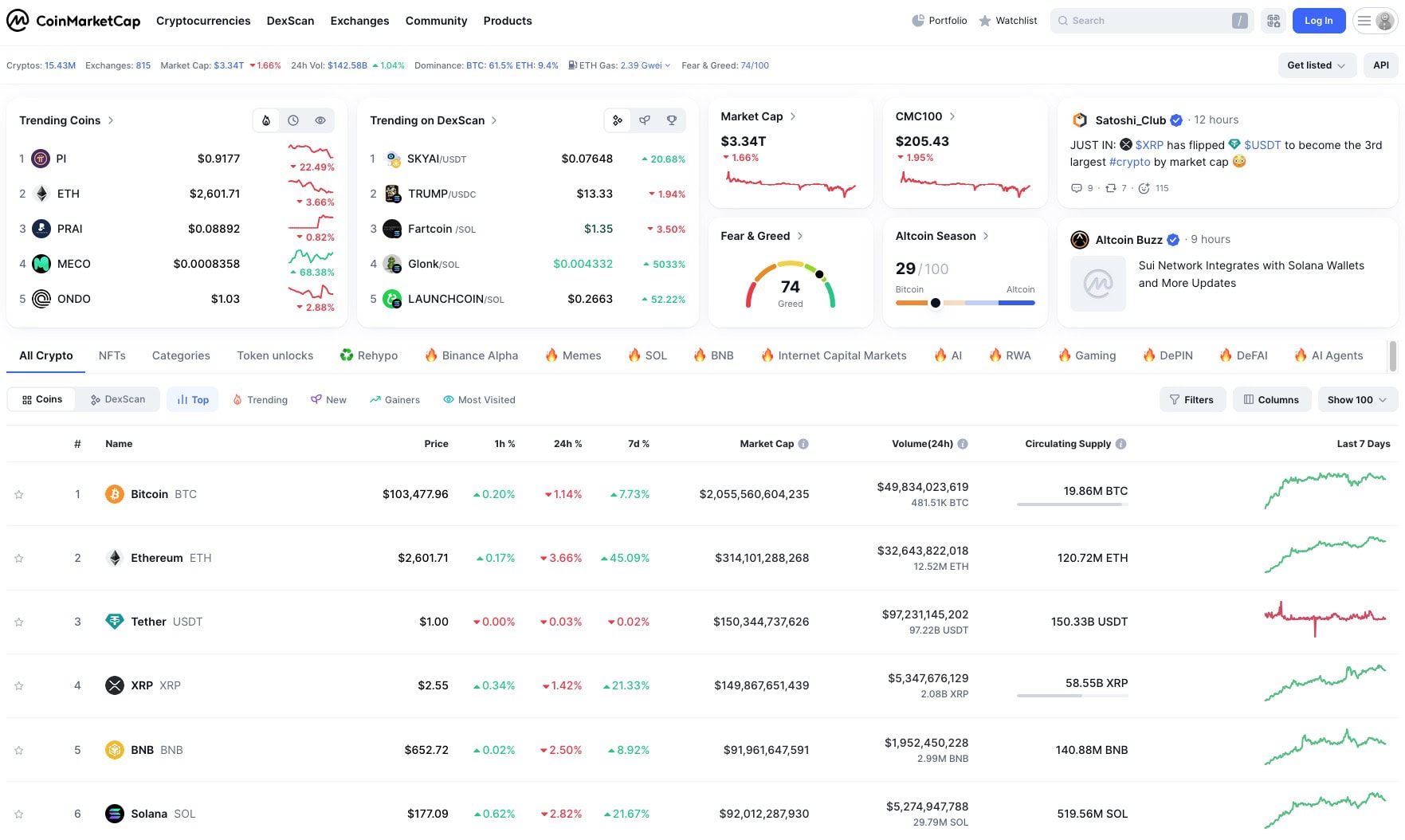1405x840 pixels.
Task: Show the Gainers list
Action: [394, 400]
